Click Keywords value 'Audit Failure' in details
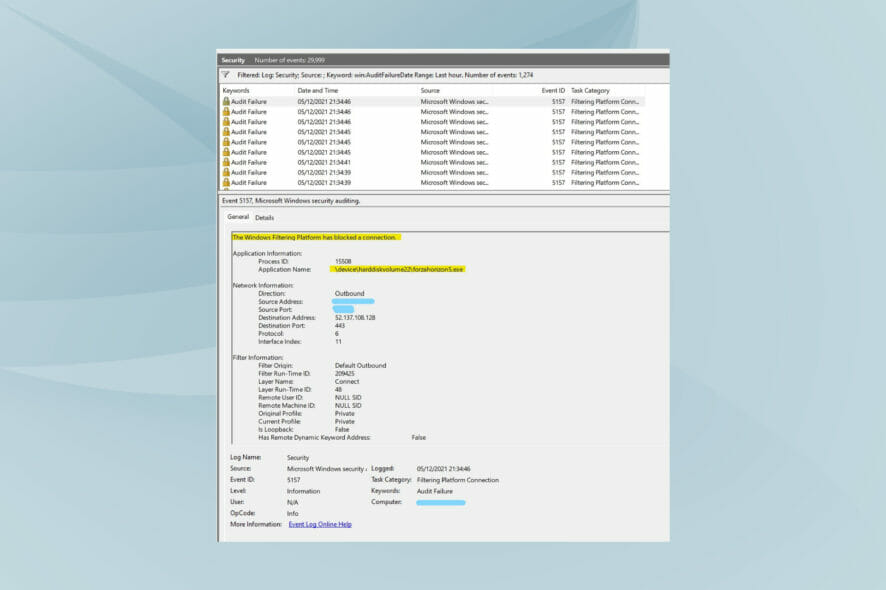 click(435, 491)
